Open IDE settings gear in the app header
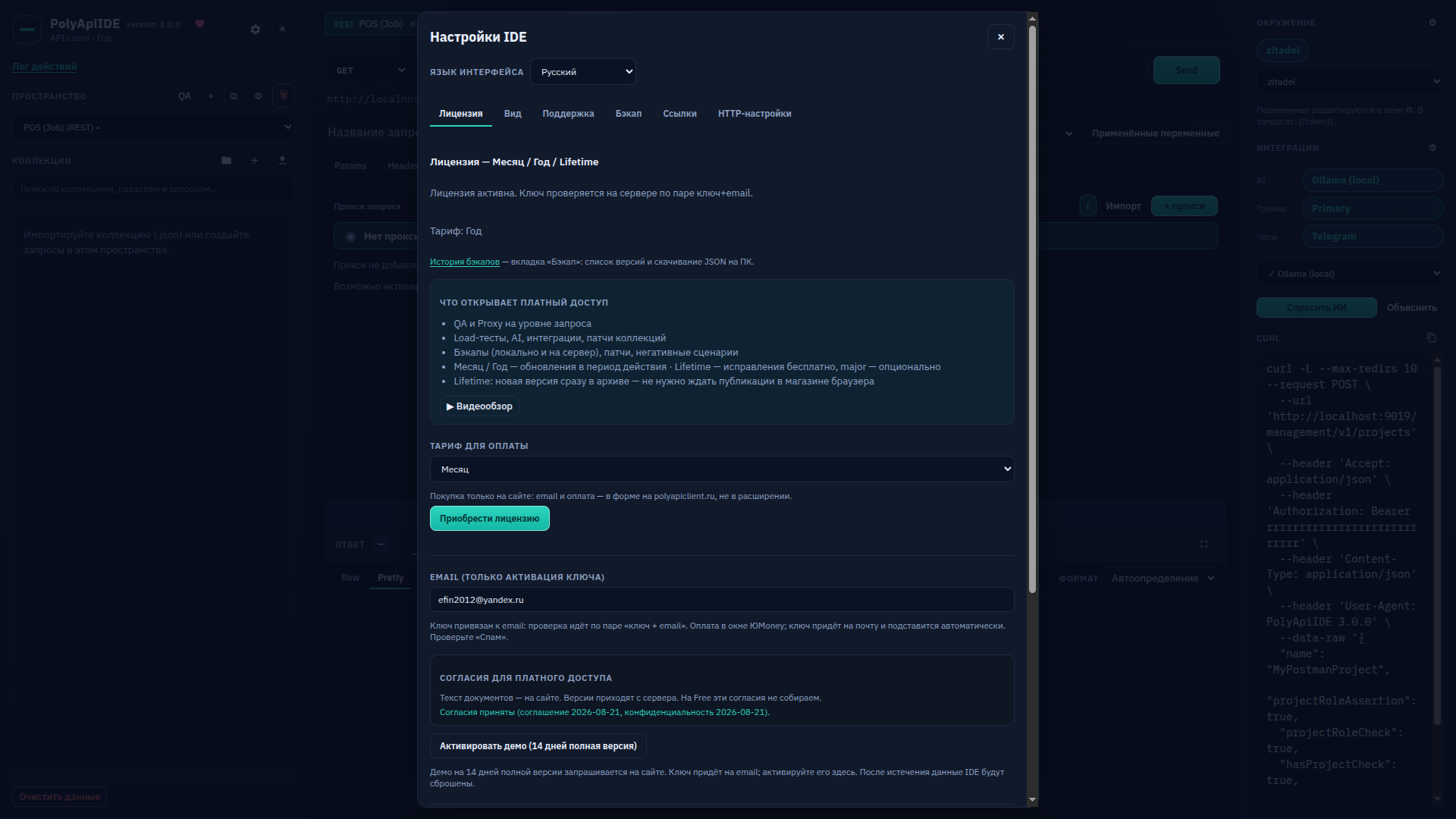The height and width of the screenshot is (819, 1456). tap(256, 29)
